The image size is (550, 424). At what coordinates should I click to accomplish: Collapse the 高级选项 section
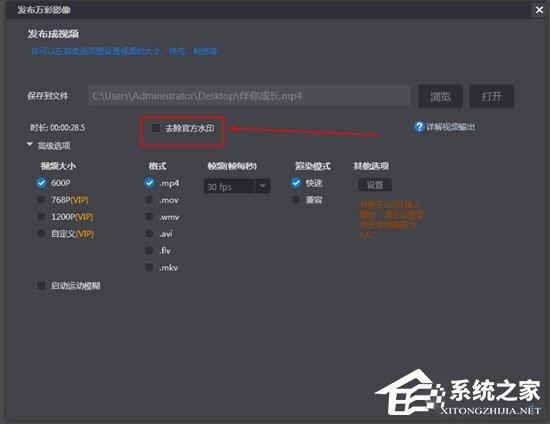30,144
